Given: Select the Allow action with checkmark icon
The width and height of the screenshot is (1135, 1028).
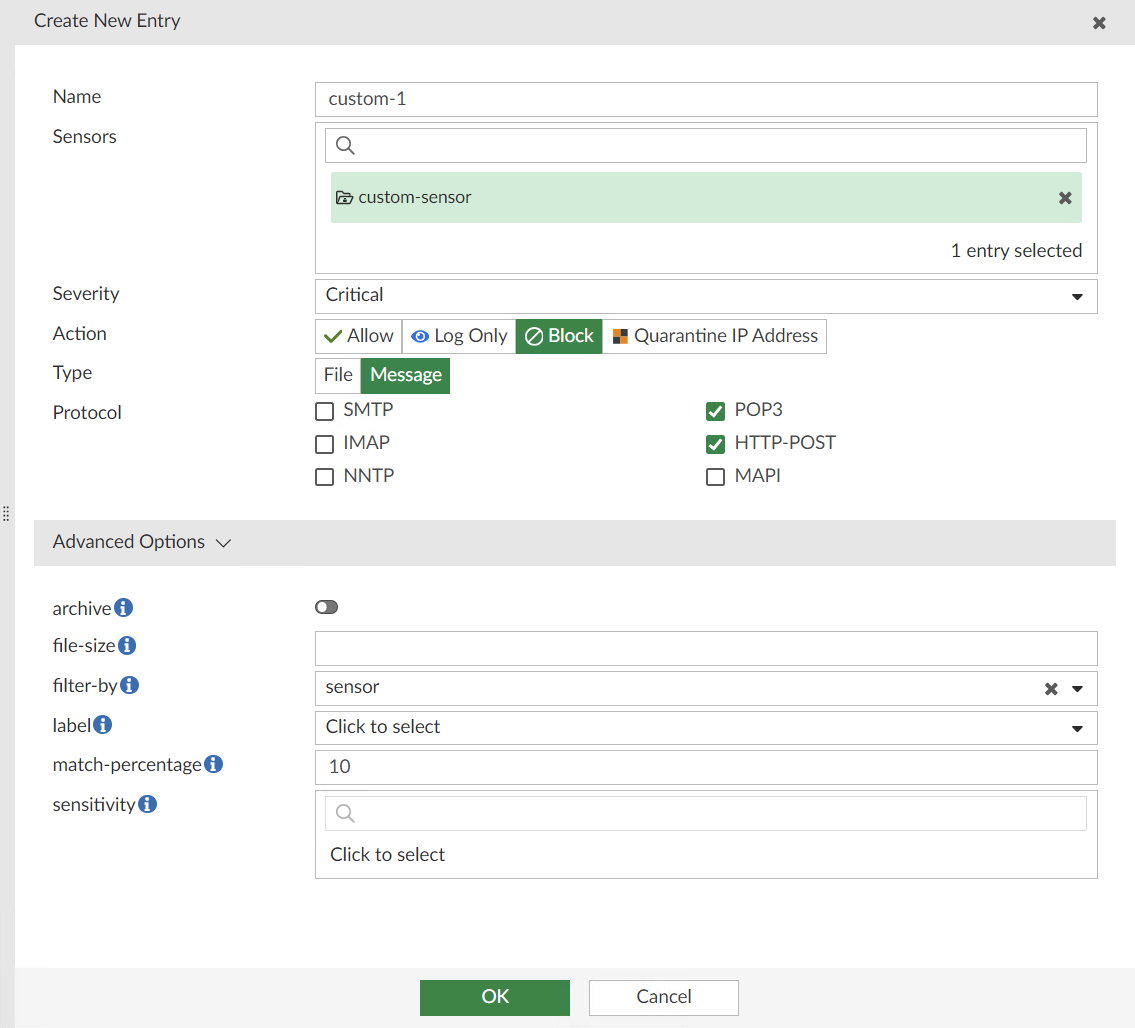Looking at the screenshot, I should (x=357, y=336).
